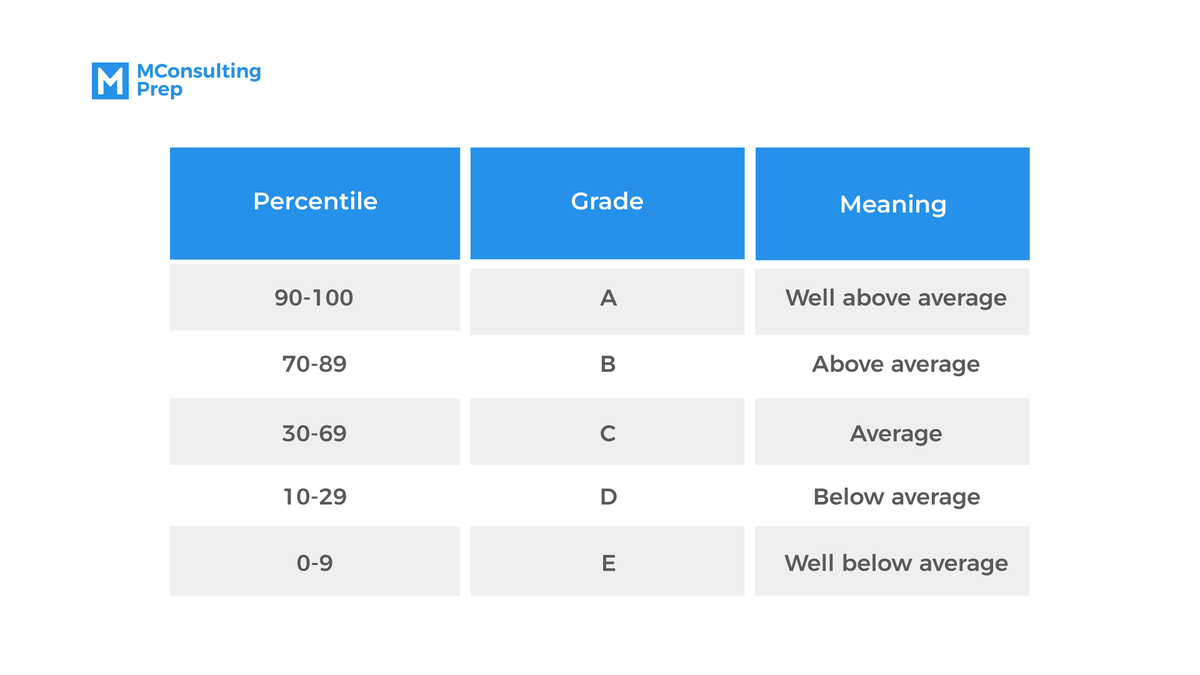
Task: Click the Average meaning cell for grade C
Action: pos(895,433)
